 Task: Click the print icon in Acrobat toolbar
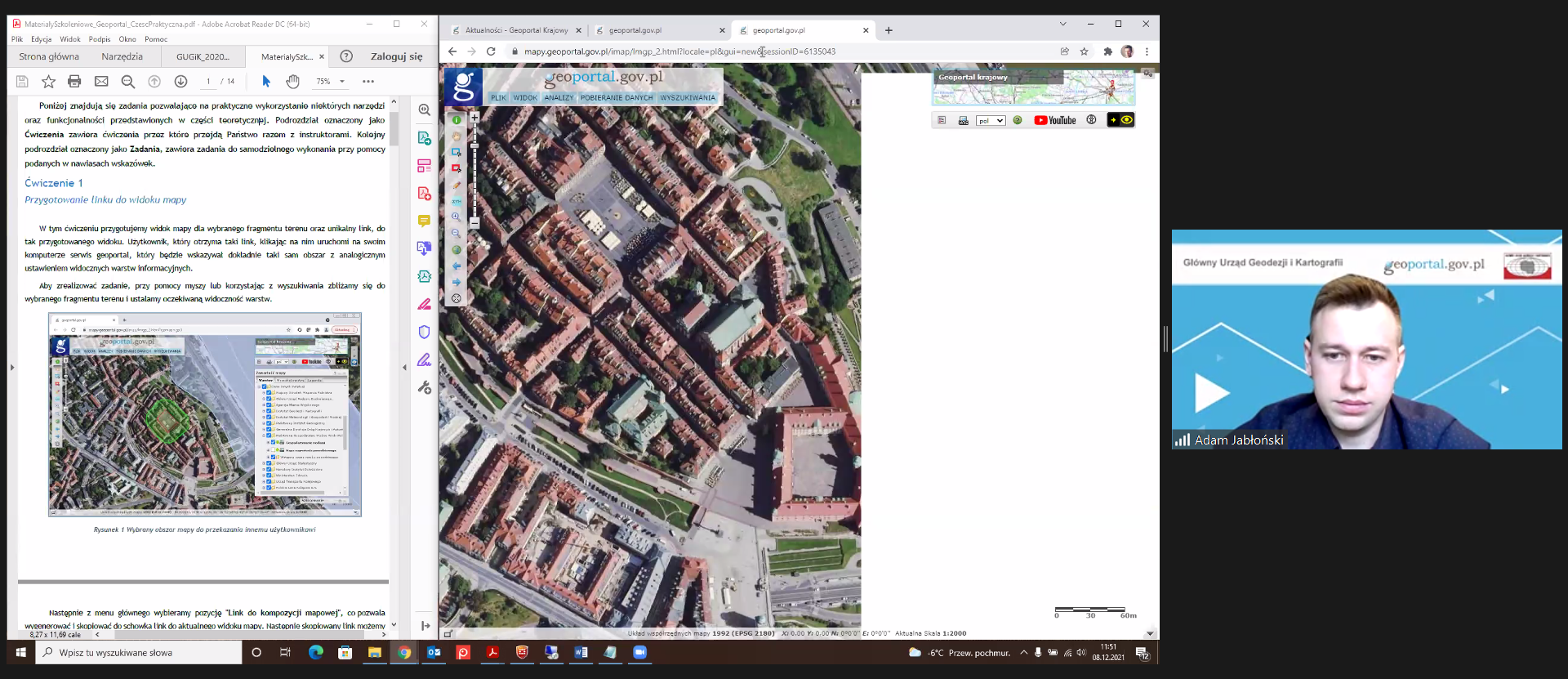[x=74, y=81]
